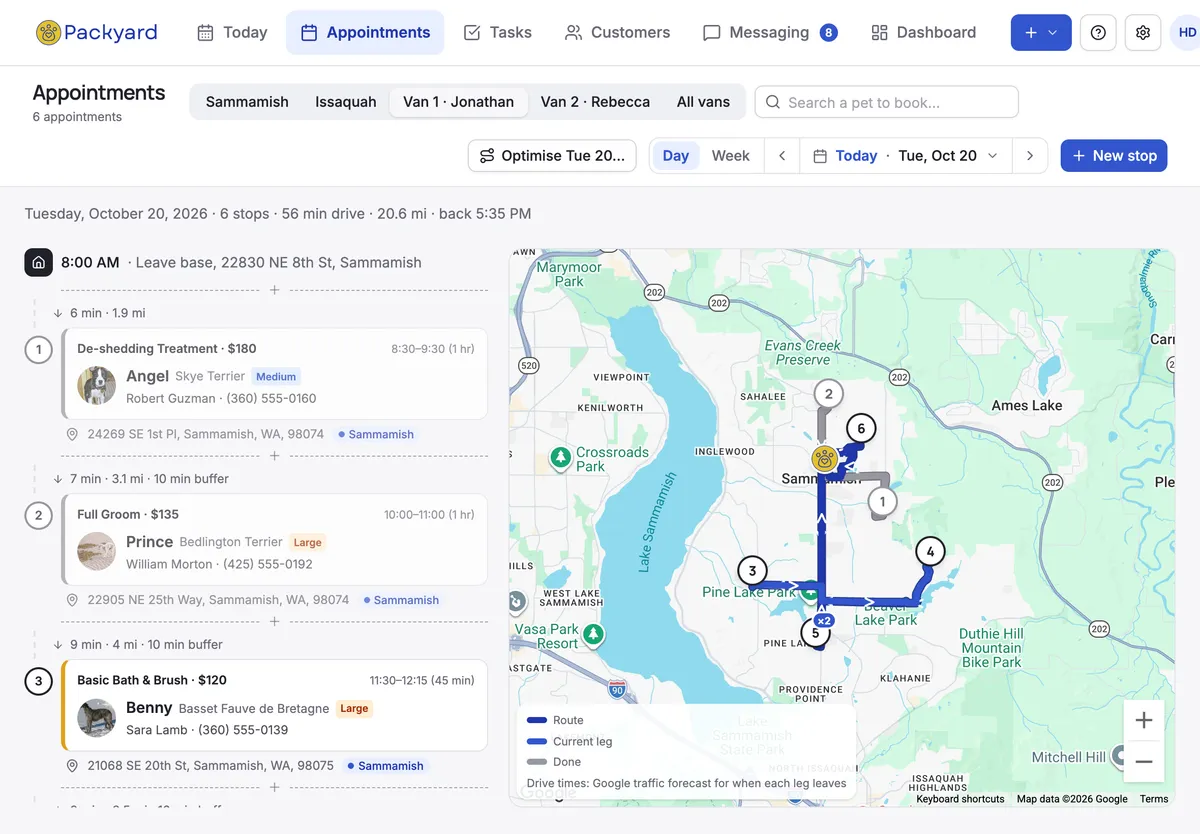Image resolution: width=1200 pixels, height=834 pixels.
Task: Click map marker 3
Action: coord(752,571)
